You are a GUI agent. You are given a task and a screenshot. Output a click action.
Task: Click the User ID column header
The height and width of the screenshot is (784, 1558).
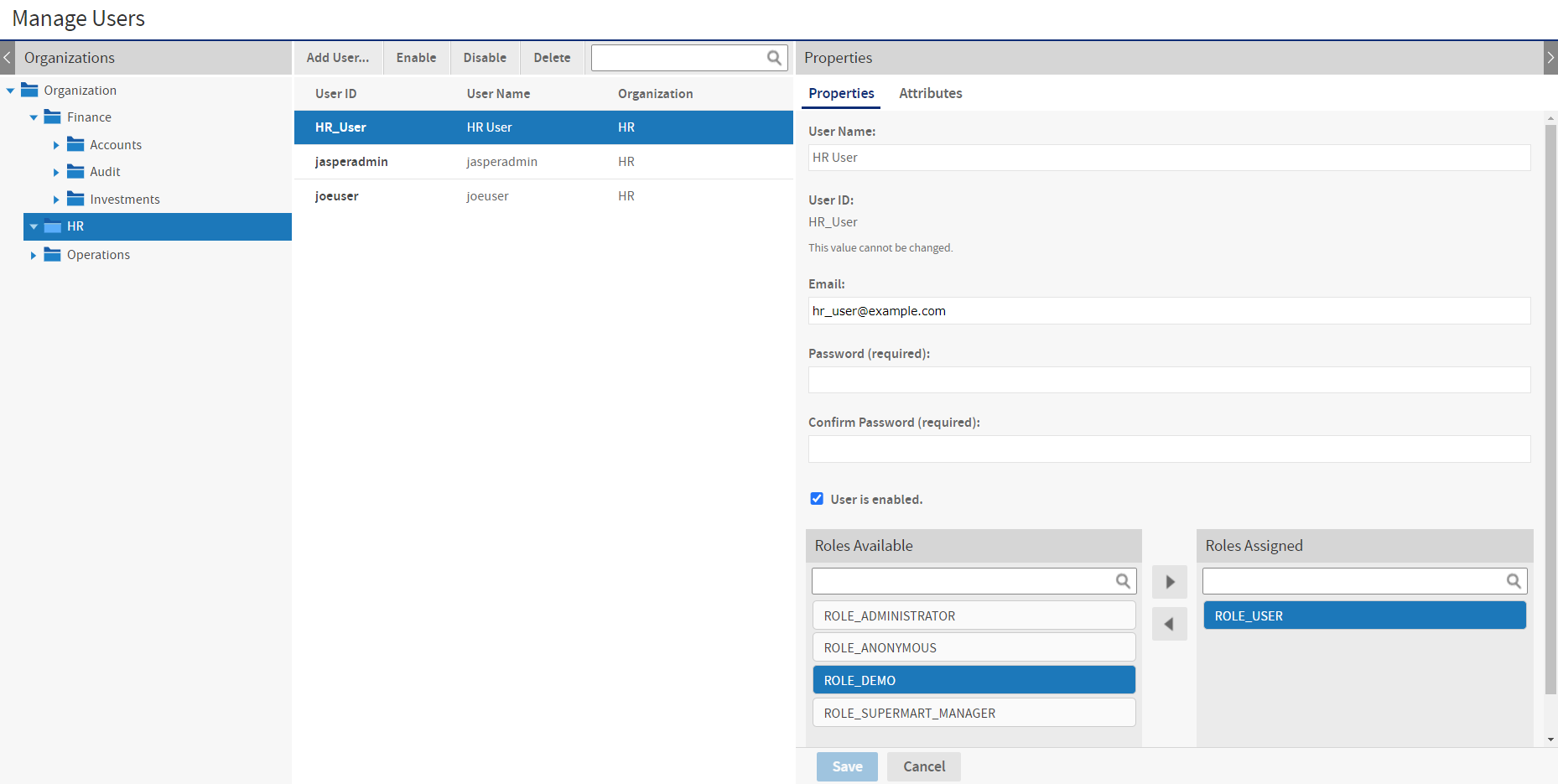tap(335, 94)
